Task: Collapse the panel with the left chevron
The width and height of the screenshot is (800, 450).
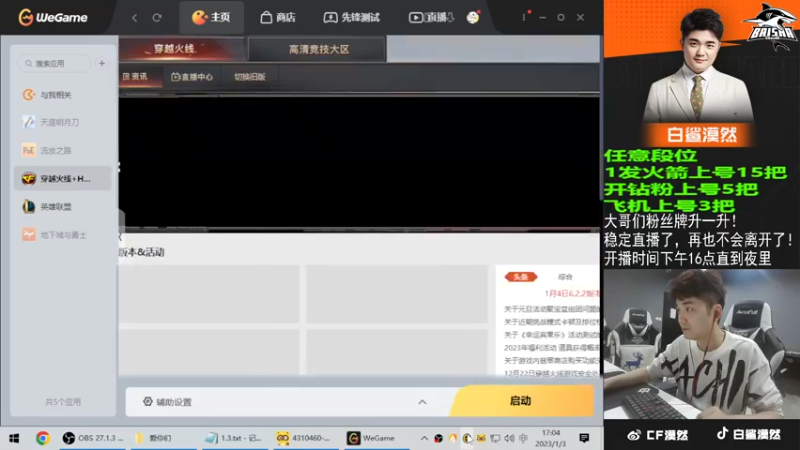Action: click(120, 237)
